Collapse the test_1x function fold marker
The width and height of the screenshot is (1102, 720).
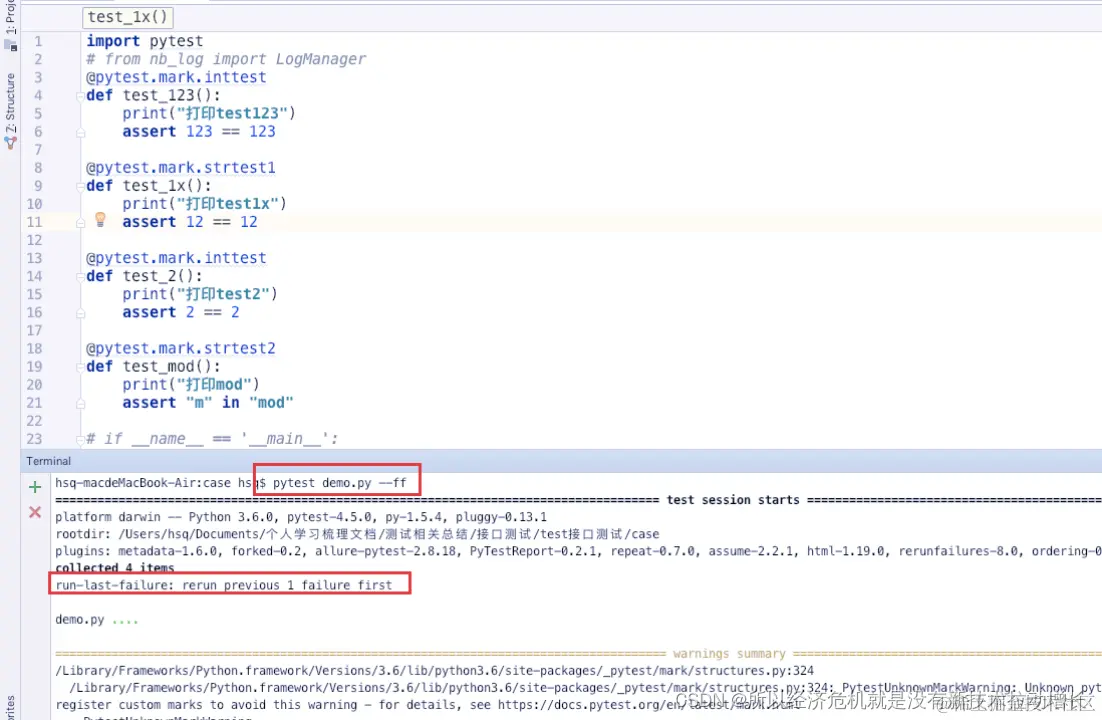click(80, 186)
